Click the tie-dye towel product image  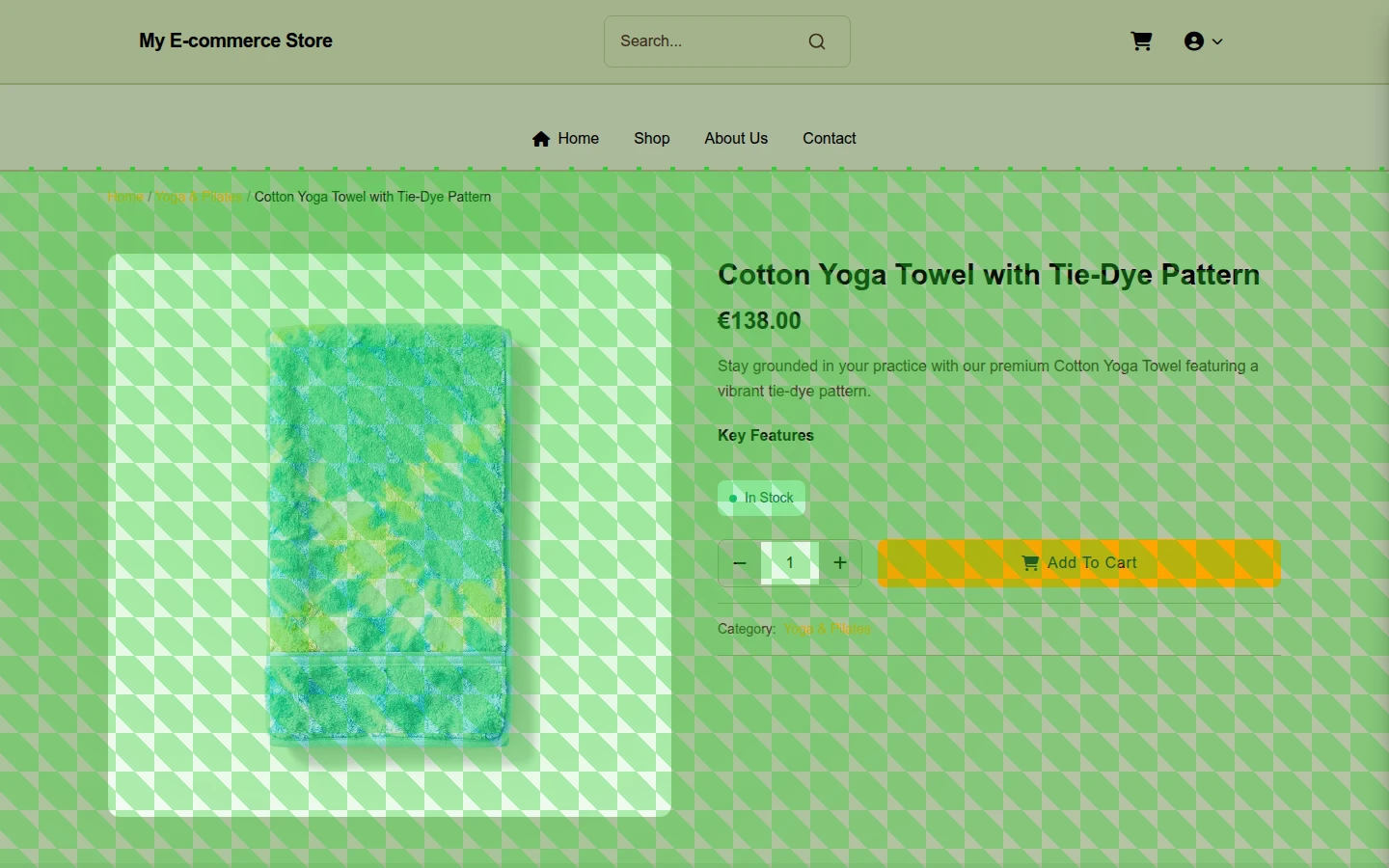coord(390,535)
